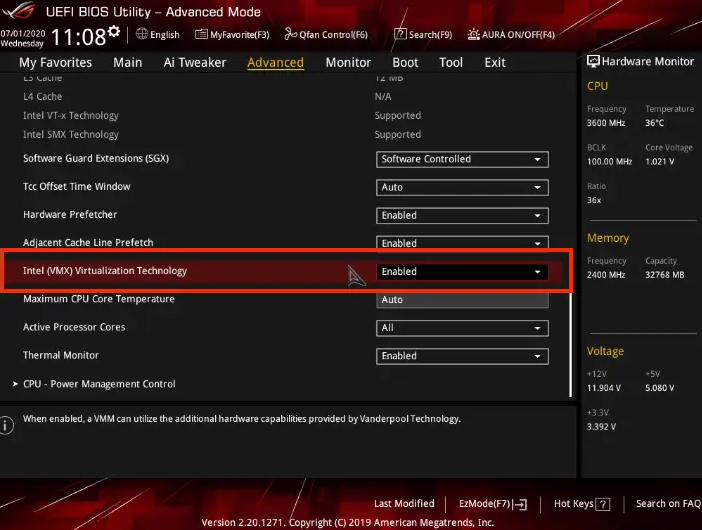Open the Boot tab
Image resolution: width=702 pixels, height=530 pixels.
[405, 63]
